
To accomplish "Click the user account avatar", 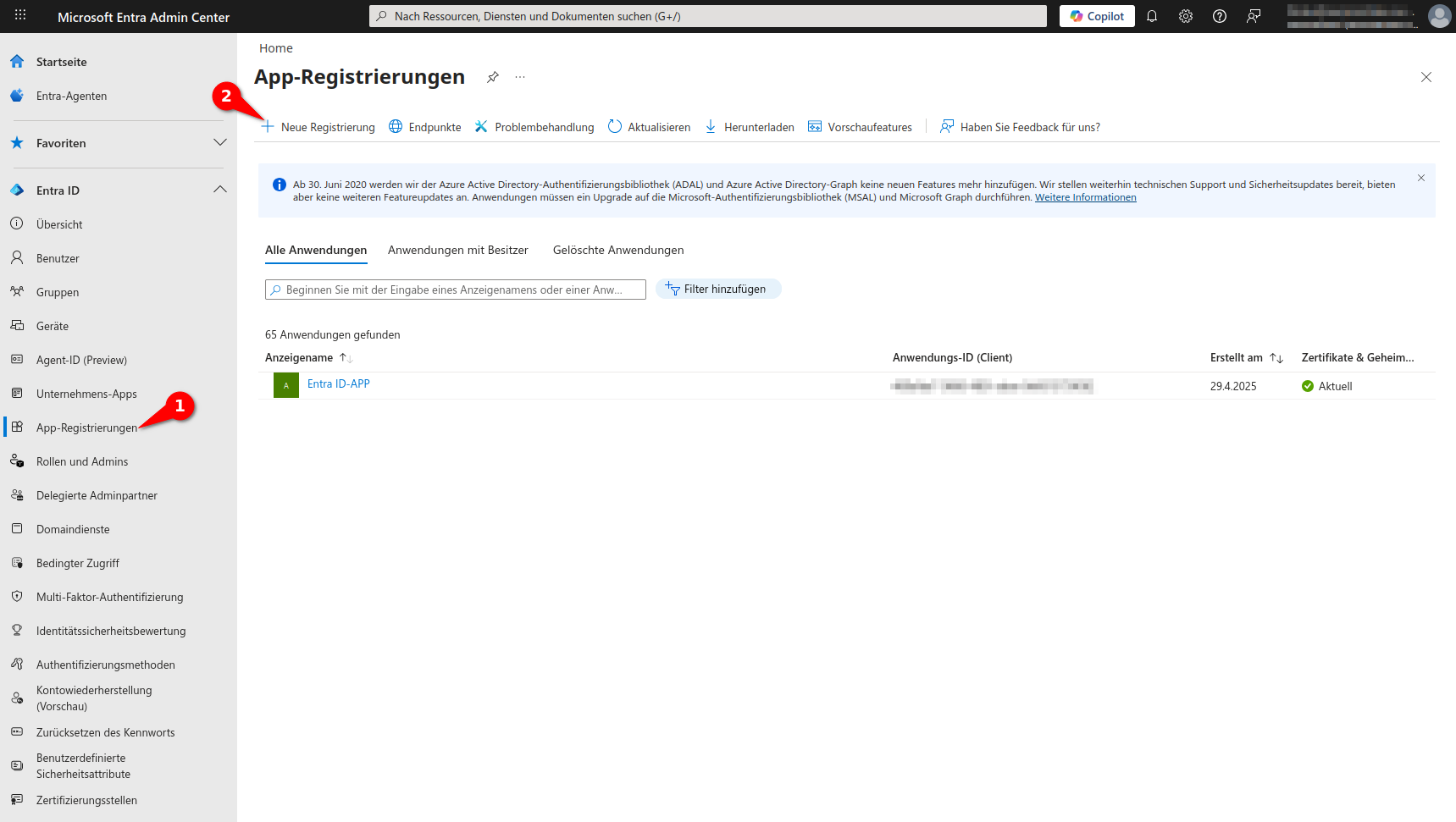I will [1439, 16].
